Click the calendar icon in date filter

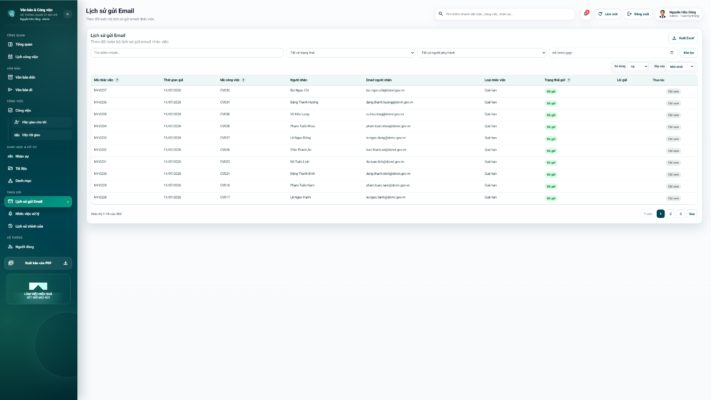pos(672,53)
